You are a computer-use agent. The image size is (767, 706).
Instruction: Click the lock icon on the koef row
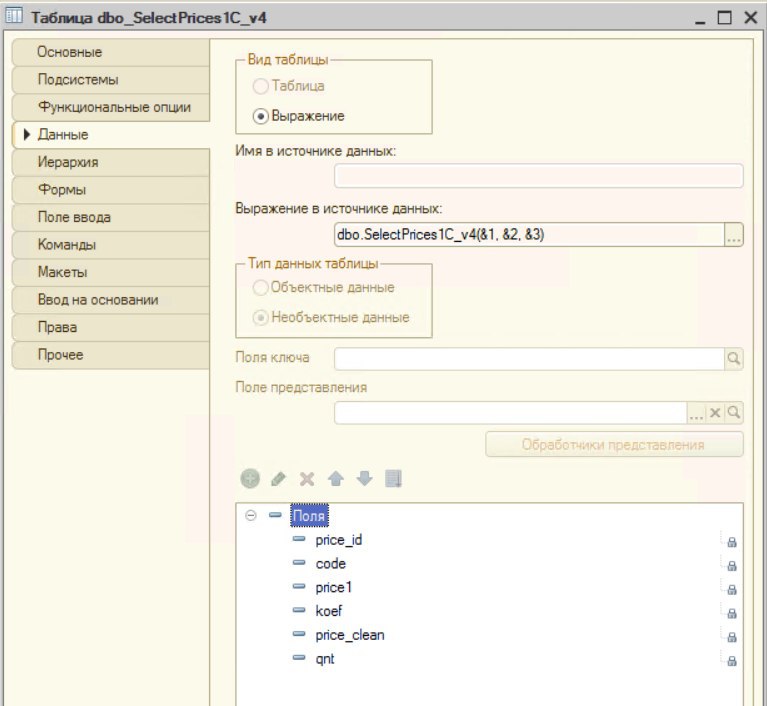pos(732,613)
